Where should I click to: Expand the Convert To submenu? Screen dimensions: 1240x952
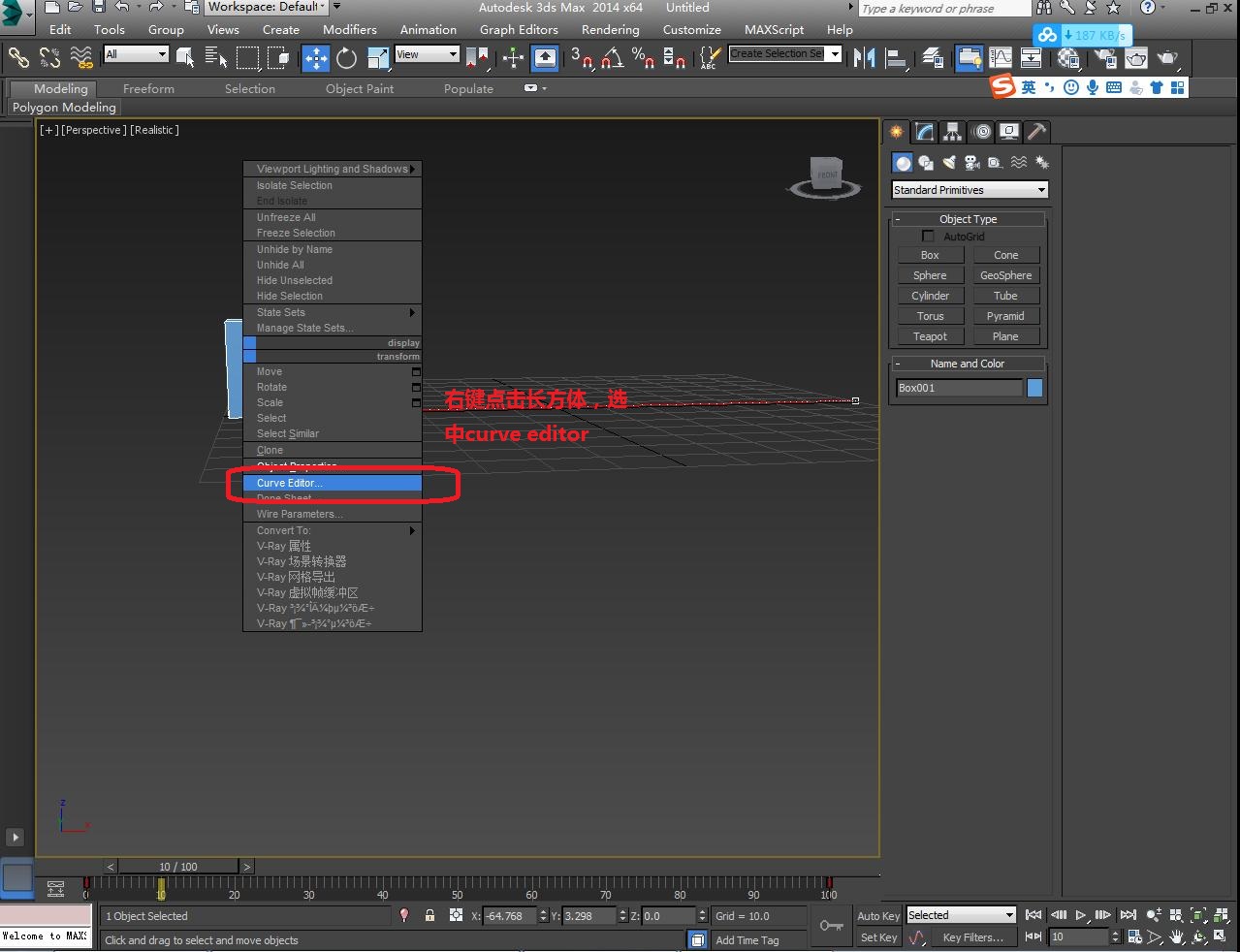click(333, 530)
